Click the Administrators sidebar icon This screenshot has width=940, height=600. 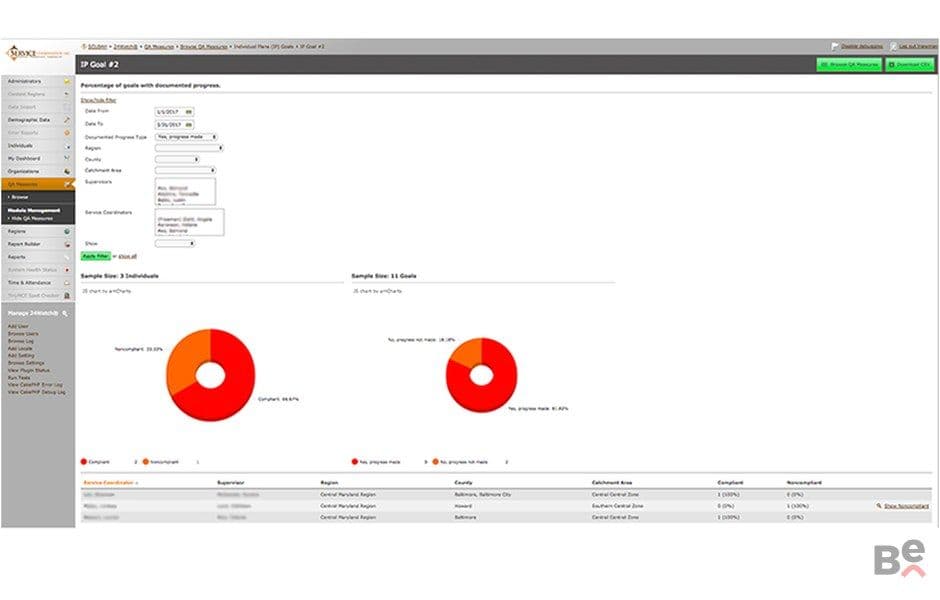pyautogui.click(x=67, y=82)
